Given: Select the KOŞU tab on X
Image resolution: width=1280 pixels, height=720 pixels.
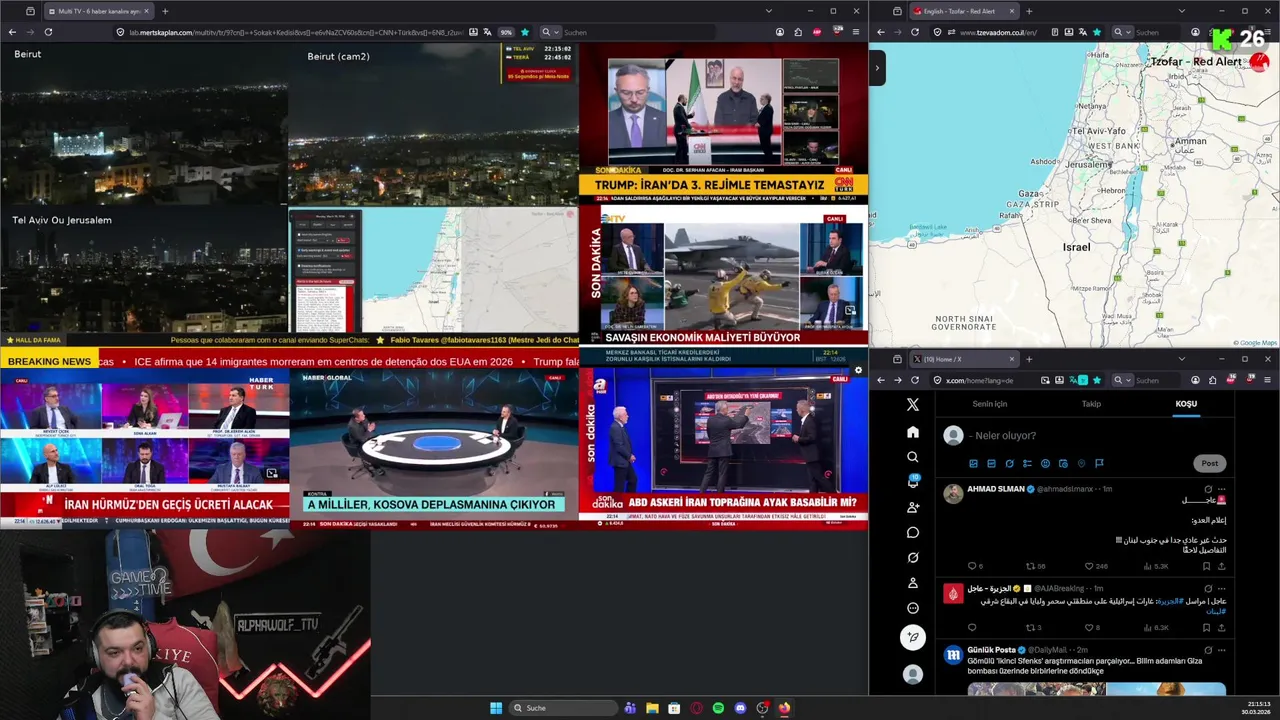Looking at the screenshot, I should click(1186, 404).
